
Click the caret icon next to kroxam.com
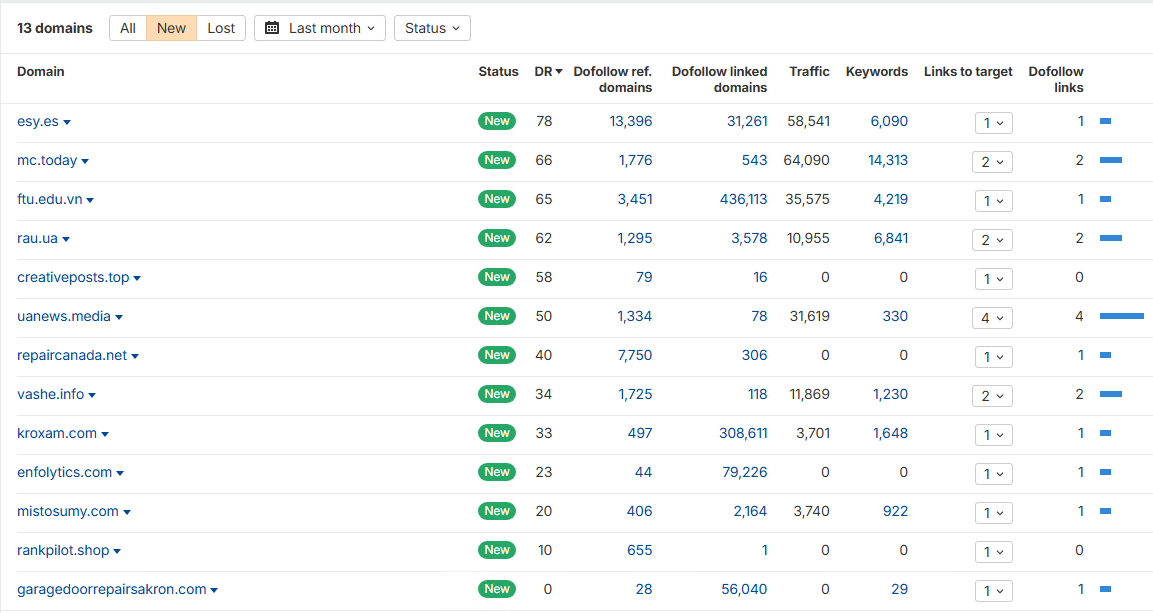pyautogui.click(x=105, y=434)
